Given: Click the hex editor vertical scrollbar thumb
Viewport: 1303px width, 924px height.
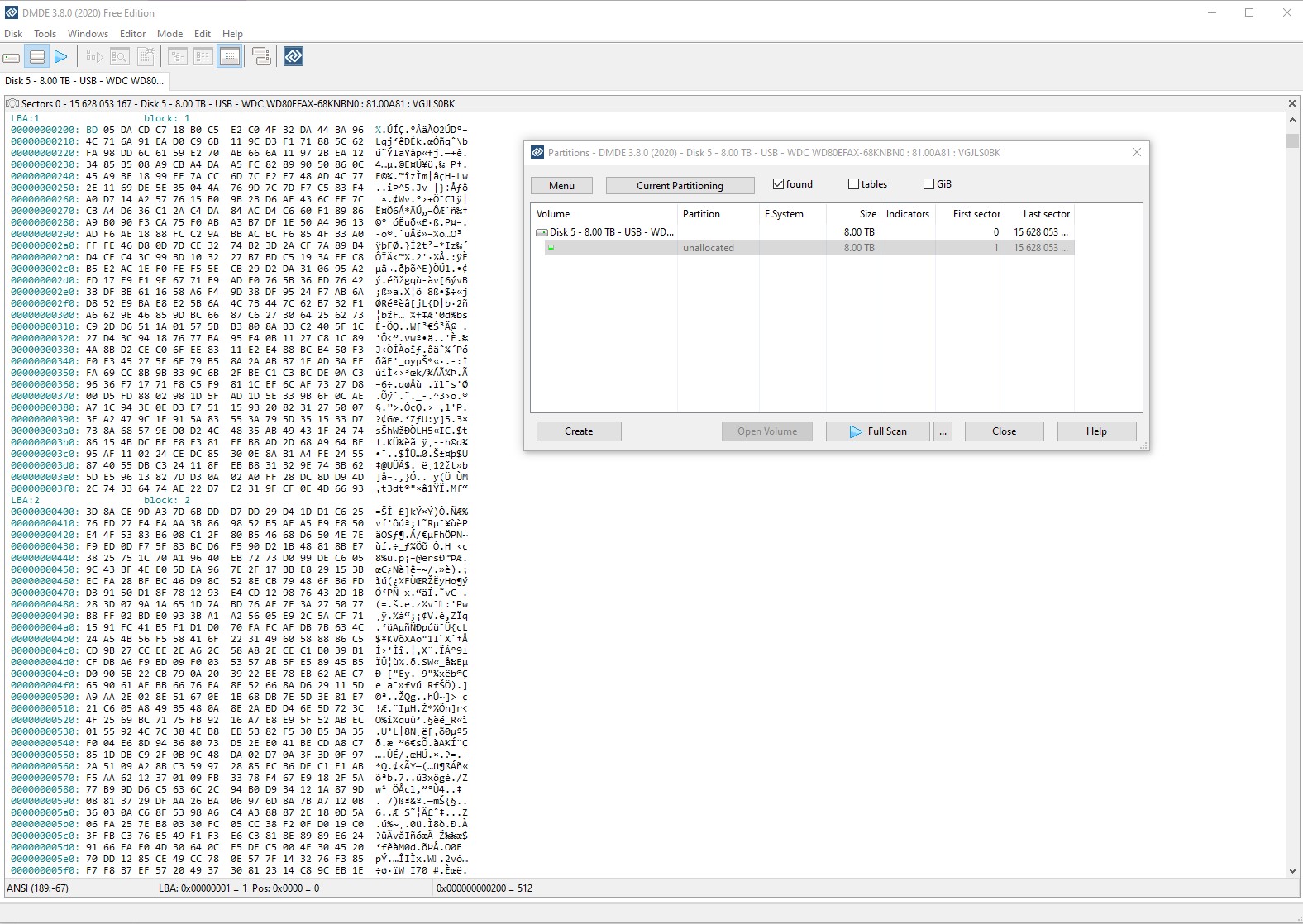Looking at the screenshot, I should click(1292, 141).
